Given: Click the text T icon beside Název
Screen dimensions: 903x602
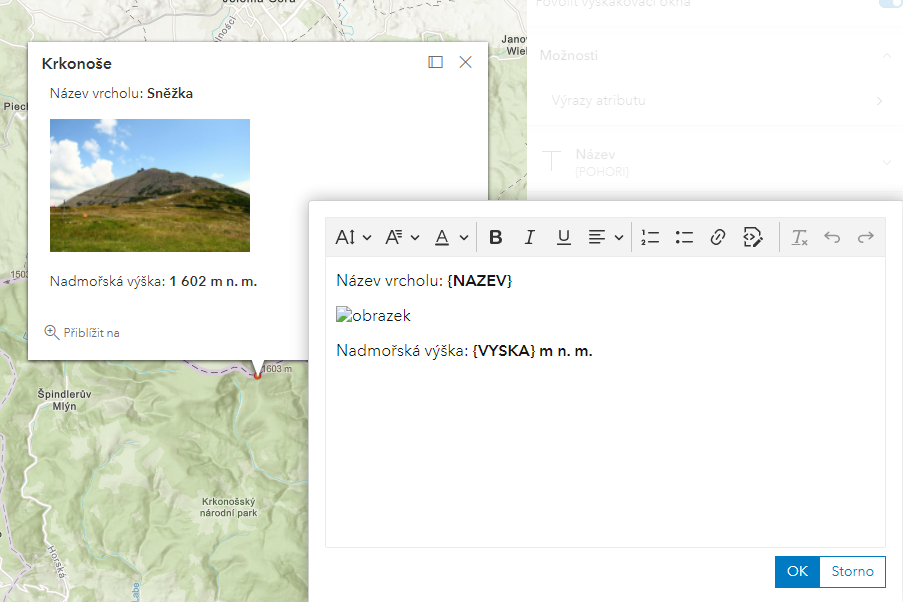Looking at the screenshot, I should tap(552, 161).
